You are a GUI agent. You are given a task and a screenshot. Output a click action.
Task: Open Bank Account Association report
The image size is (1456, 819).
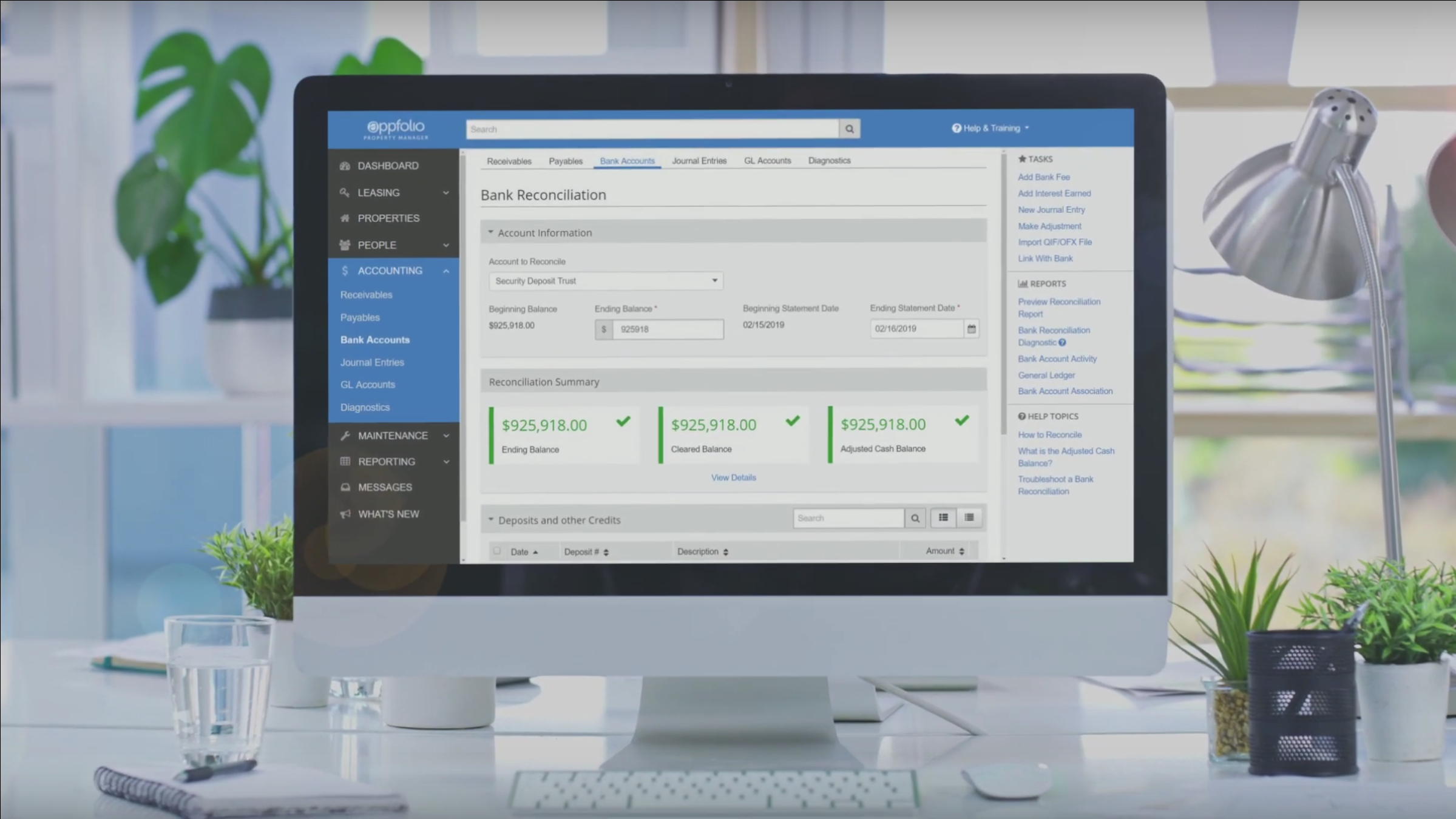1065,391
